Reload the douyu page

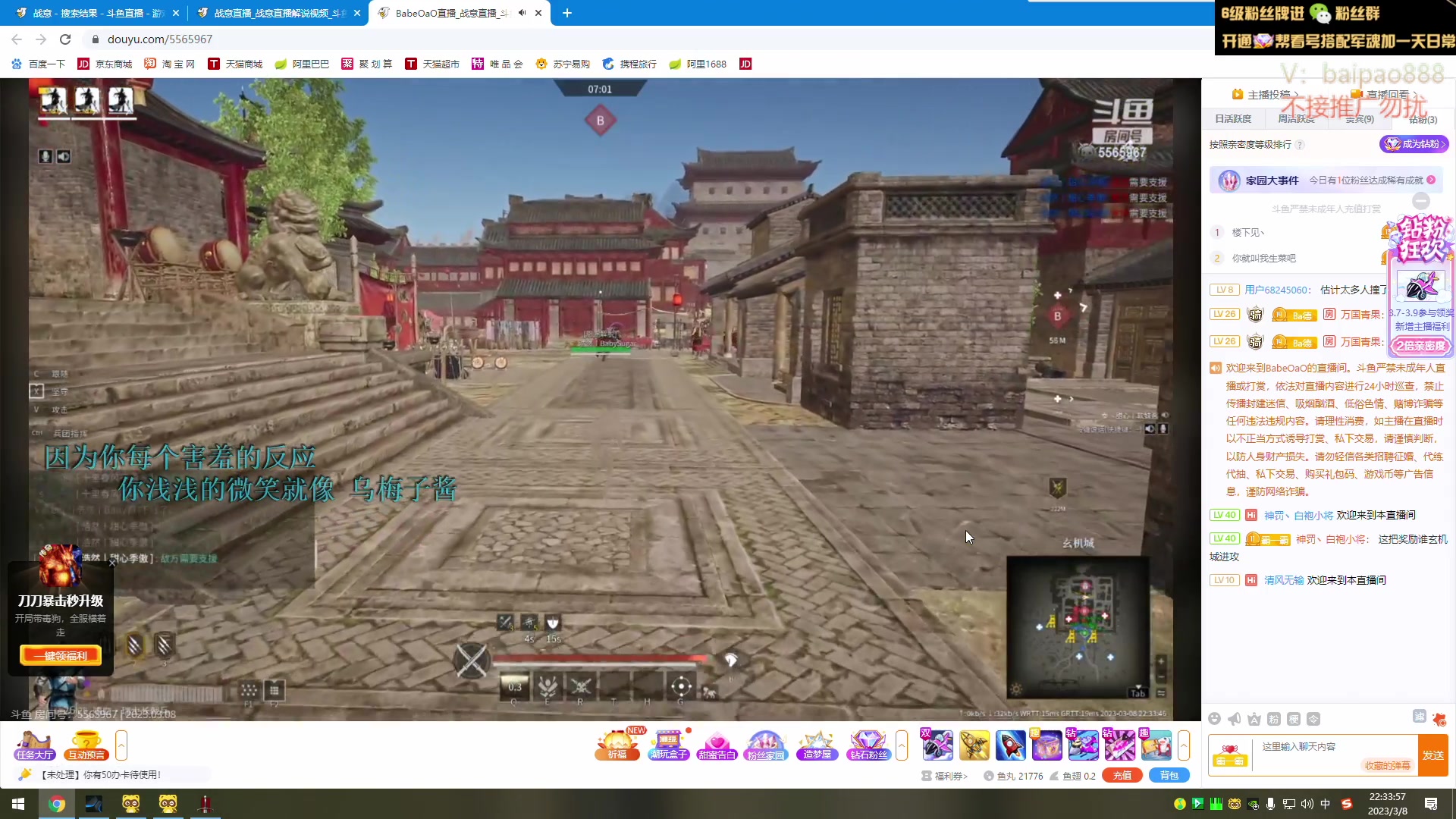pos(65,39)
